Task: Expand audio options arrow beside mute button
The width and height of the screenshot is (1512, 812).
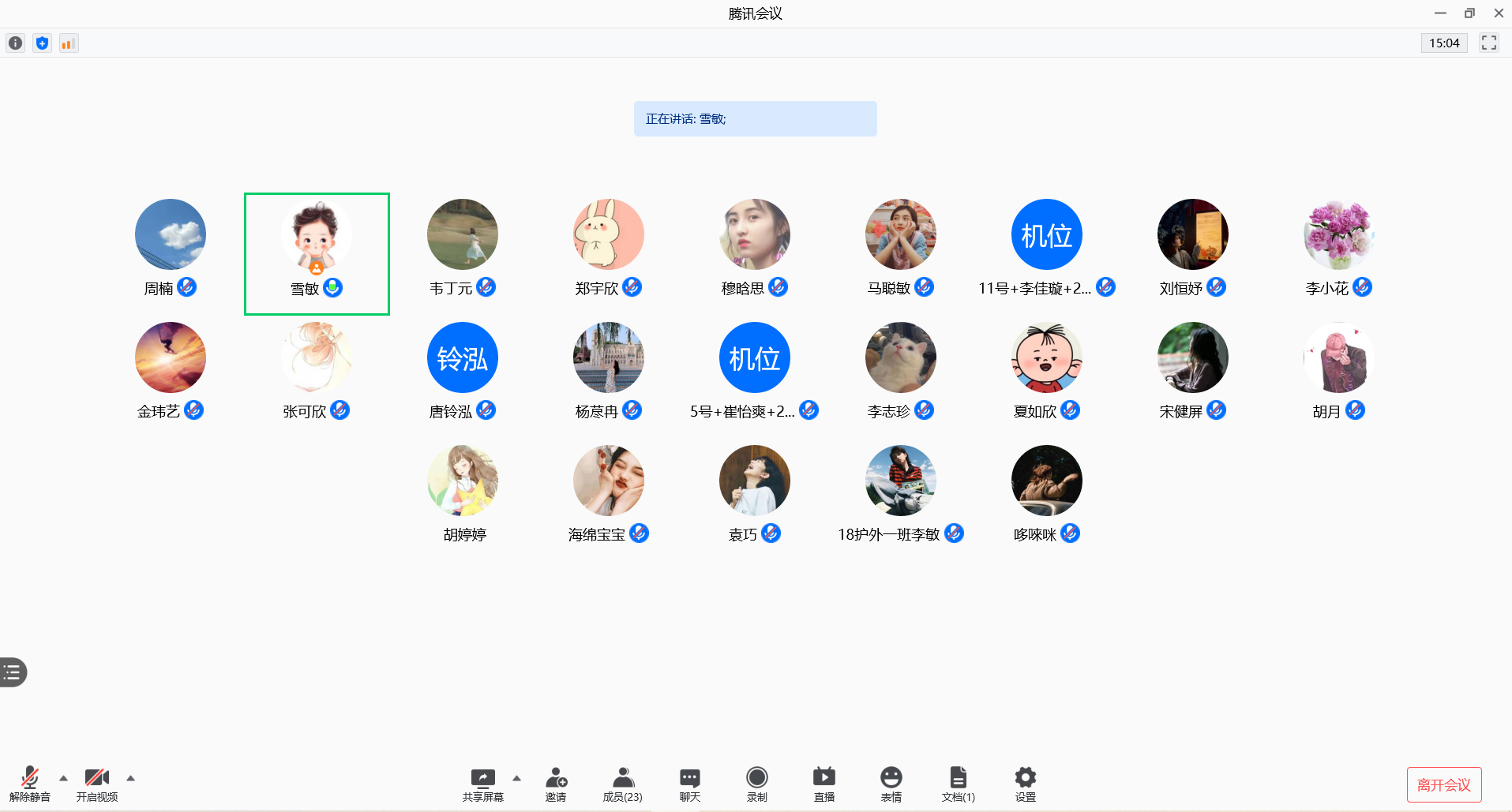Action: [x=64, y=778]
